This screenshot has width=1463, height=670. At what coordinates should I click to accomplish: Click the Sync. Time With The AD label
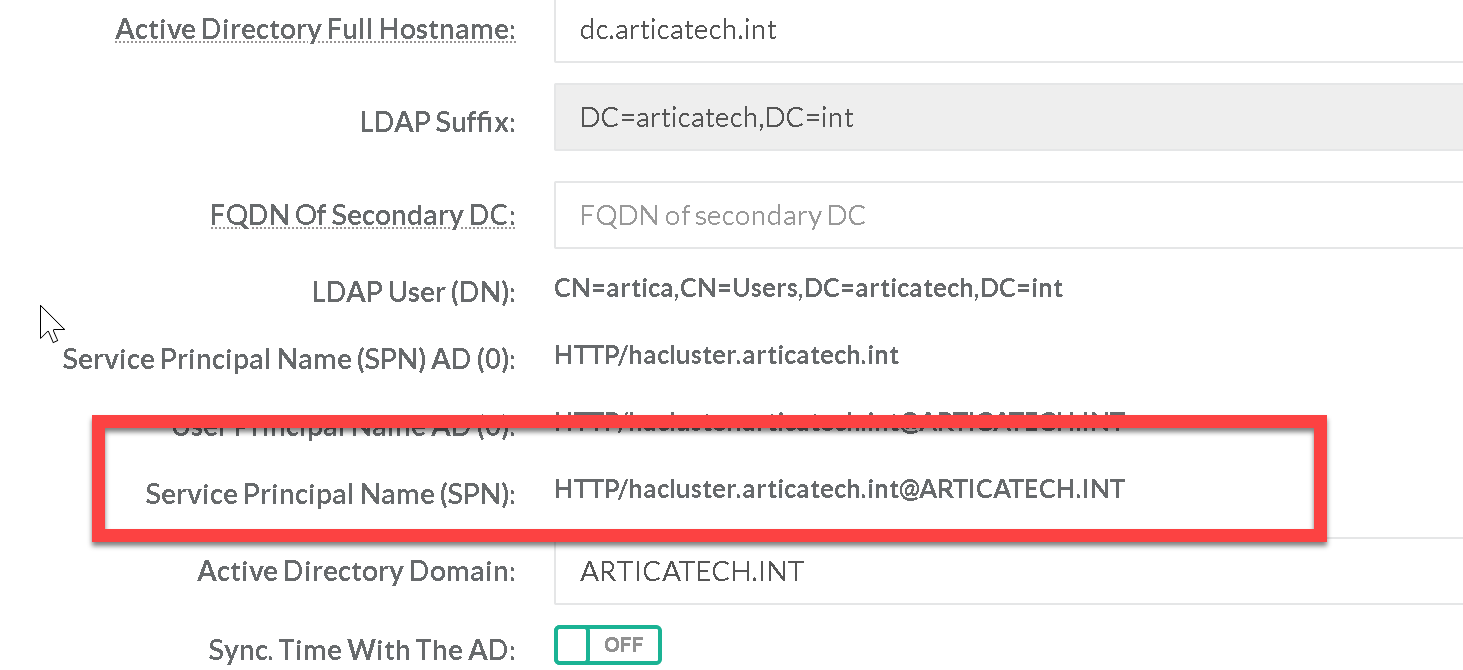coord(361,650)
